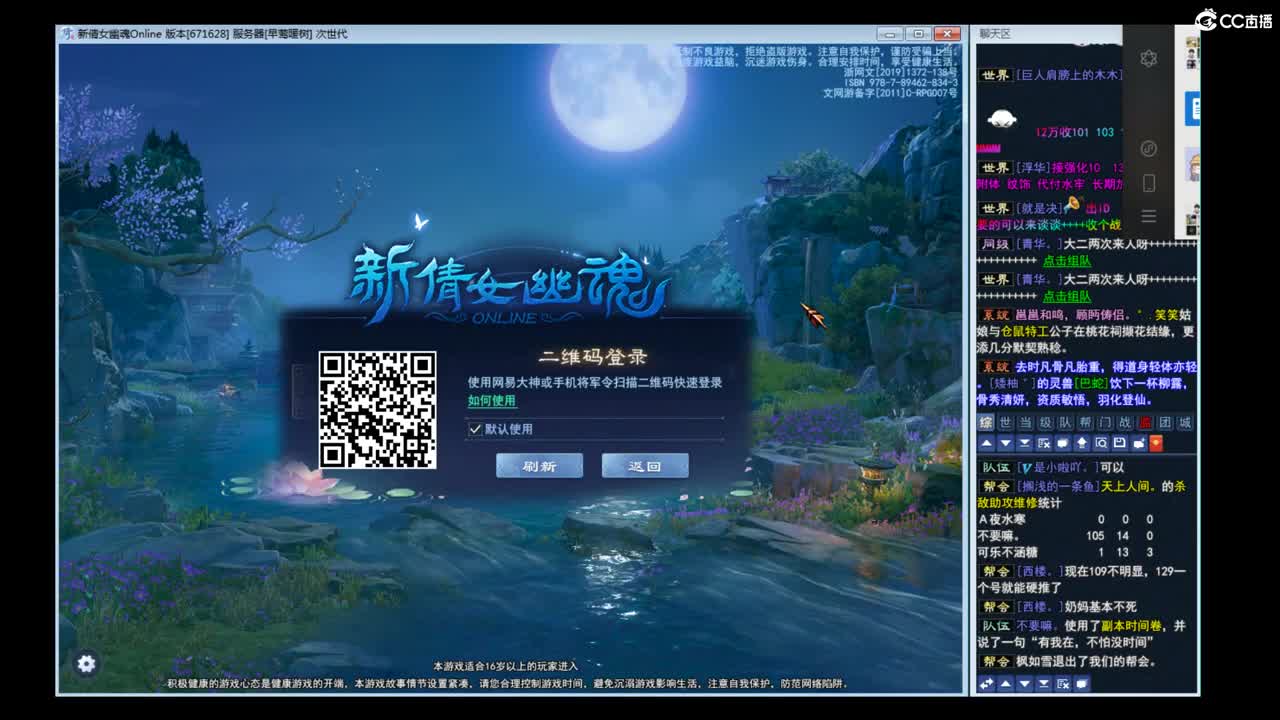Click the 是小啦吖。 team member name

(1059, 468)
